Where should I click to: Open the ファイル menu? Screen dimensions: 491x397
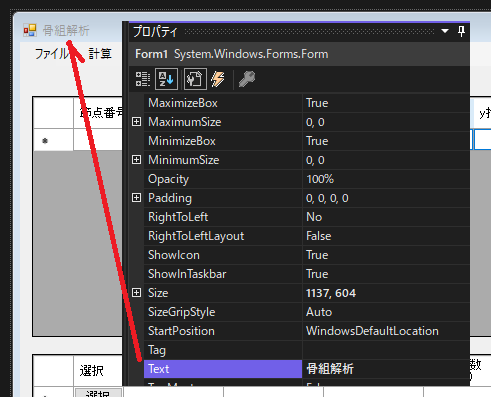(51, 54)
